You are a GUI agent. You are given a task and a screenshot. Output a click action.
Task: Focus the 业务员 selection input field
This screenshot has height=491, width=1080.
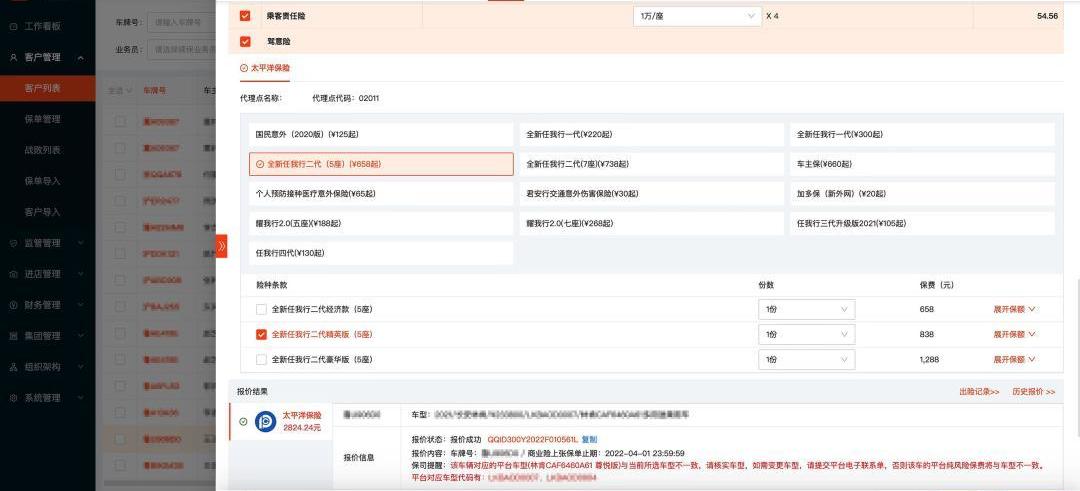tap(181, 50)
